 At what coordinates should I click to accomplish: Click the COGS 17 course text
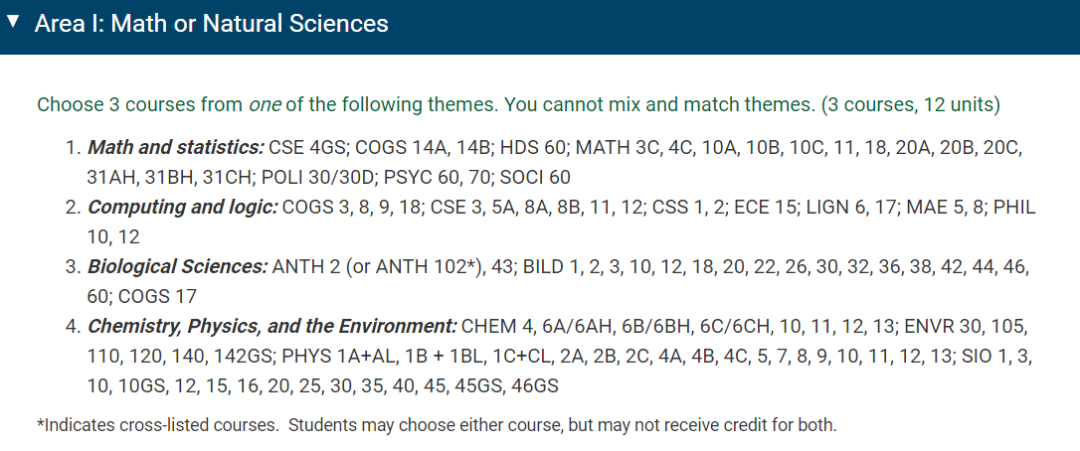[158, 297]
